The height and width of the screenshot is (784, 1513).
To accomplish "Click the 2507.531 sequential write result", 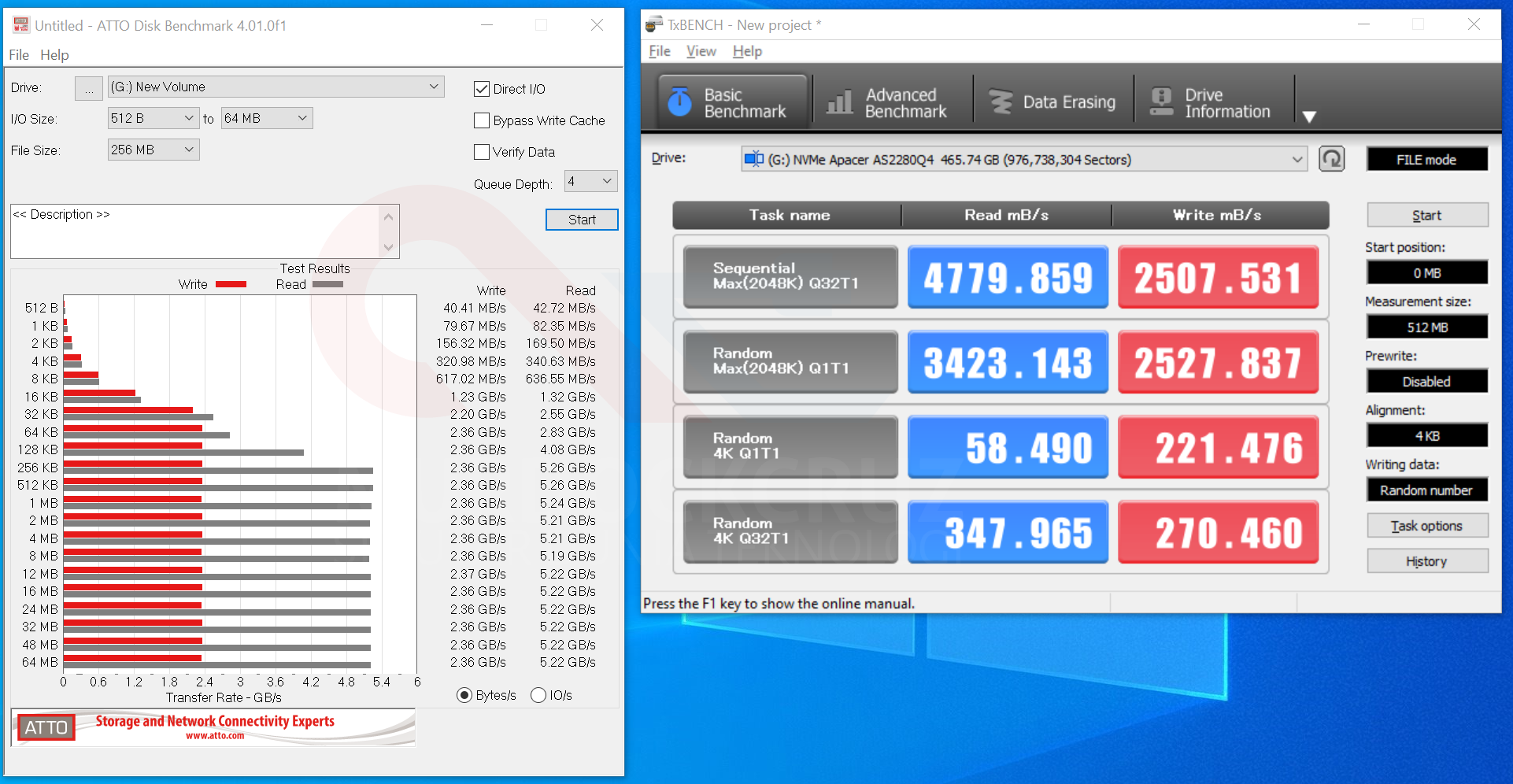I will pos(1218,277).
